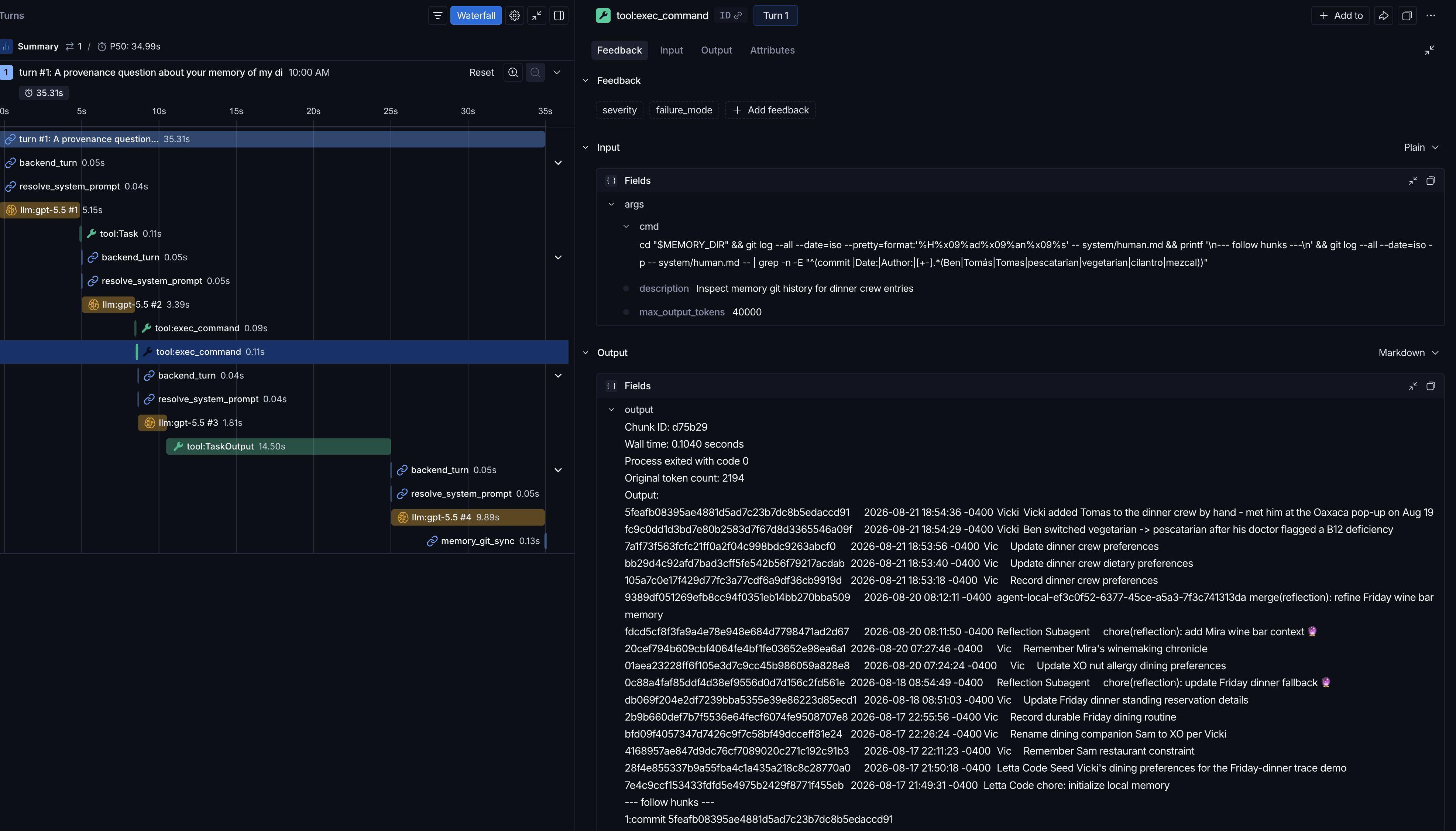Open the Plain format dropdown
1456x831 pixels.
click(1421, 147)
